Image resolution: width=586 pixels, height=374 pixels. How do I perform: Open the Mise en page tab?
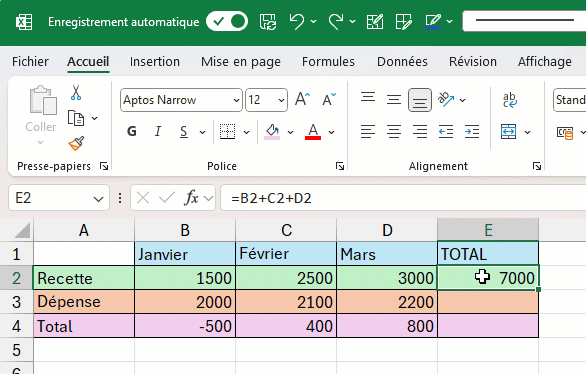[241, 61]
